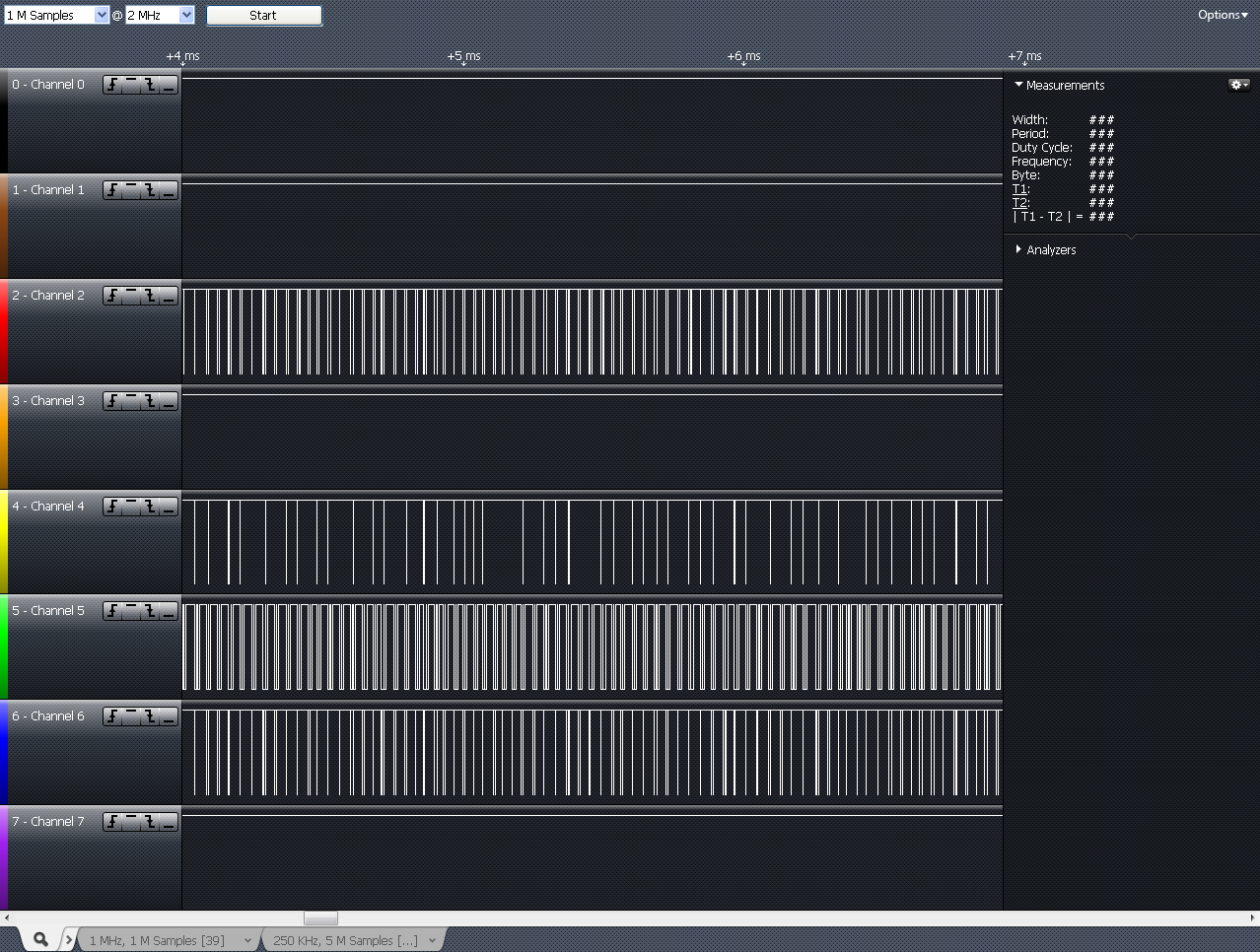Viewport: 1260px width, 952px height.
Task: Set falling edge trigger on Channel 3
Action: pos(150,401)
